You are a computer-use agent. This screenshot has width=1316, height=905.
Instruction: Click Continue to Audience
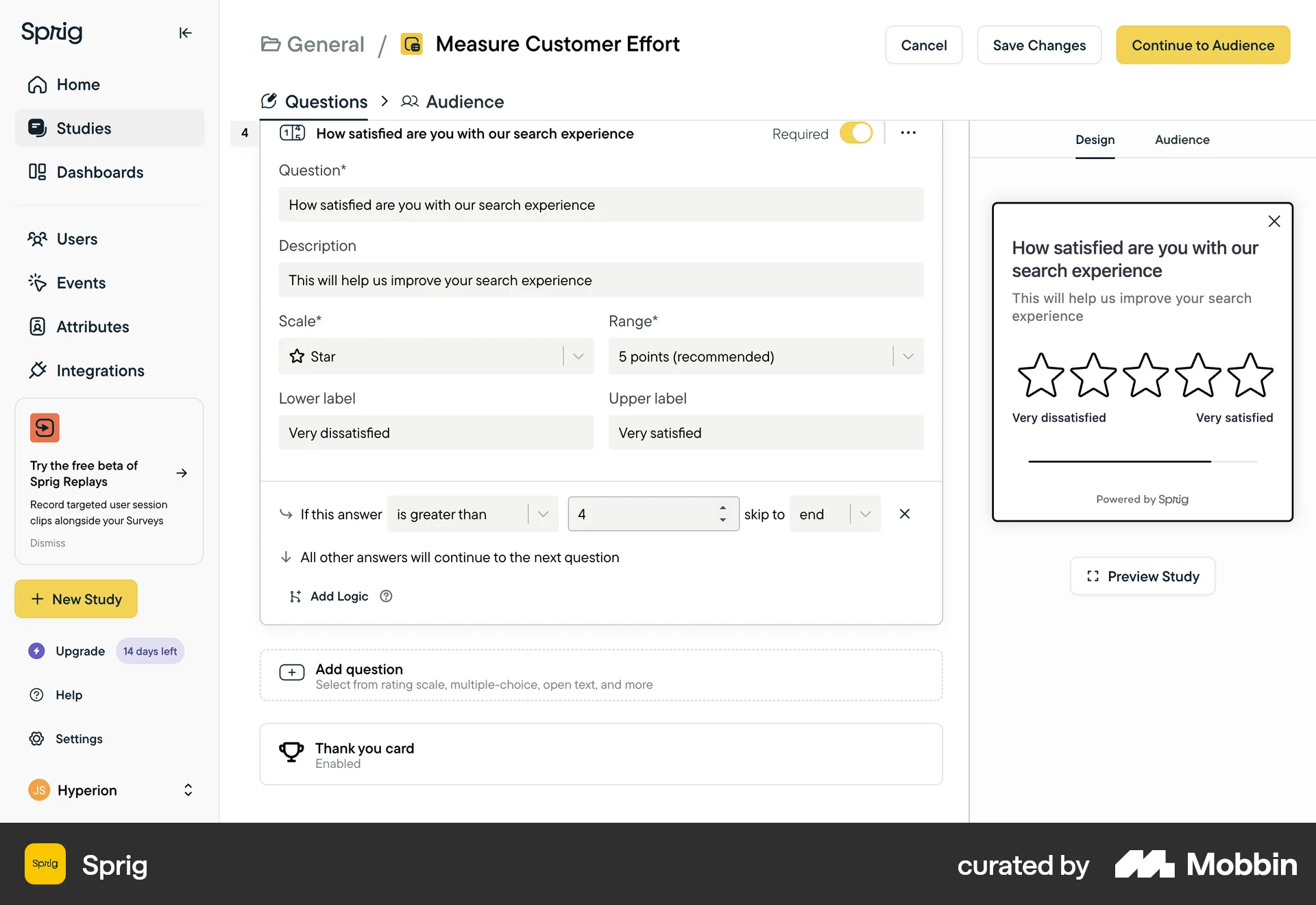pos(1202,45)
